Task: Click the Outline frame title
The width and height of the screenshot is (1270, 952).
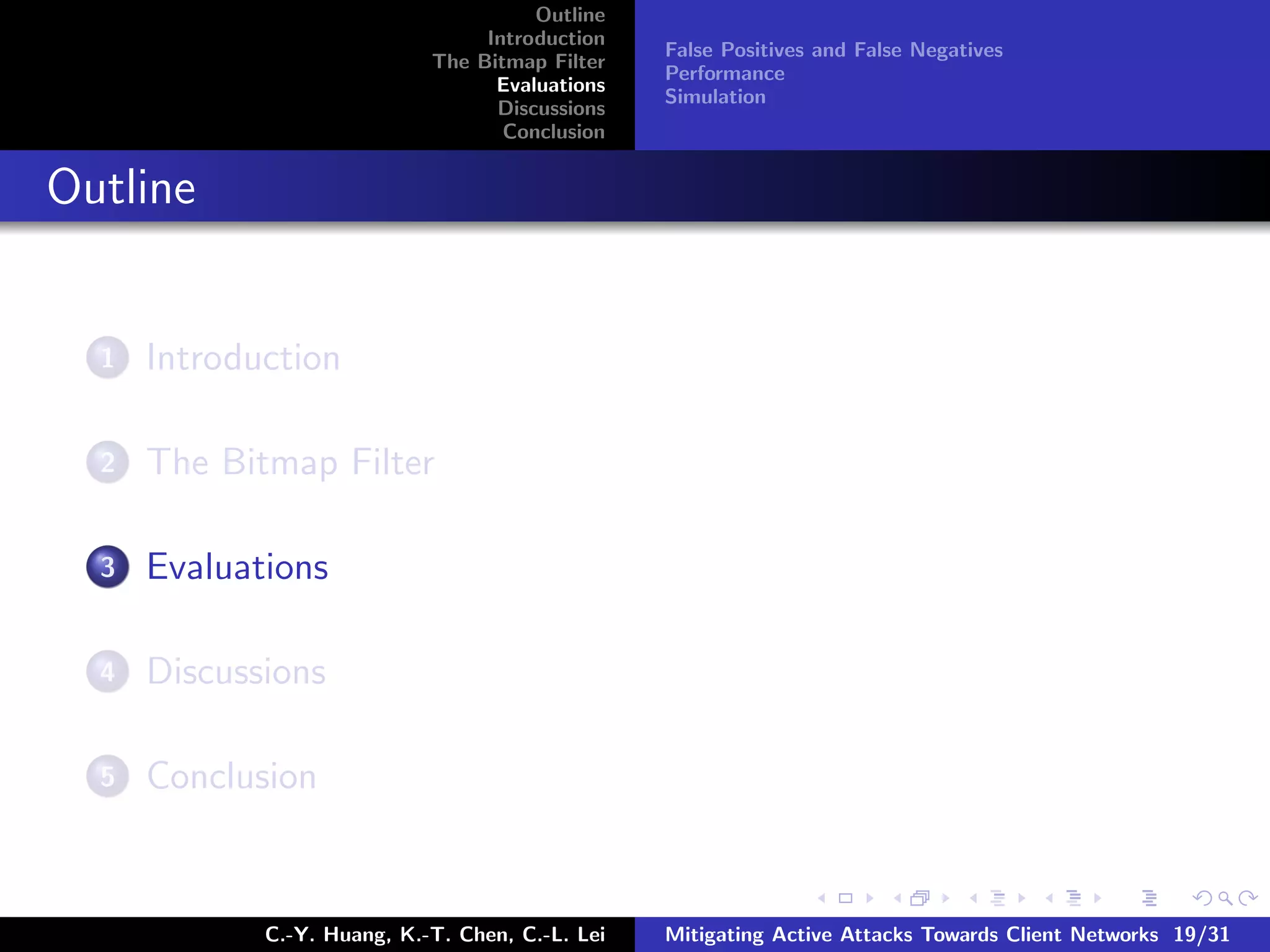Action: tap(122, 187)
